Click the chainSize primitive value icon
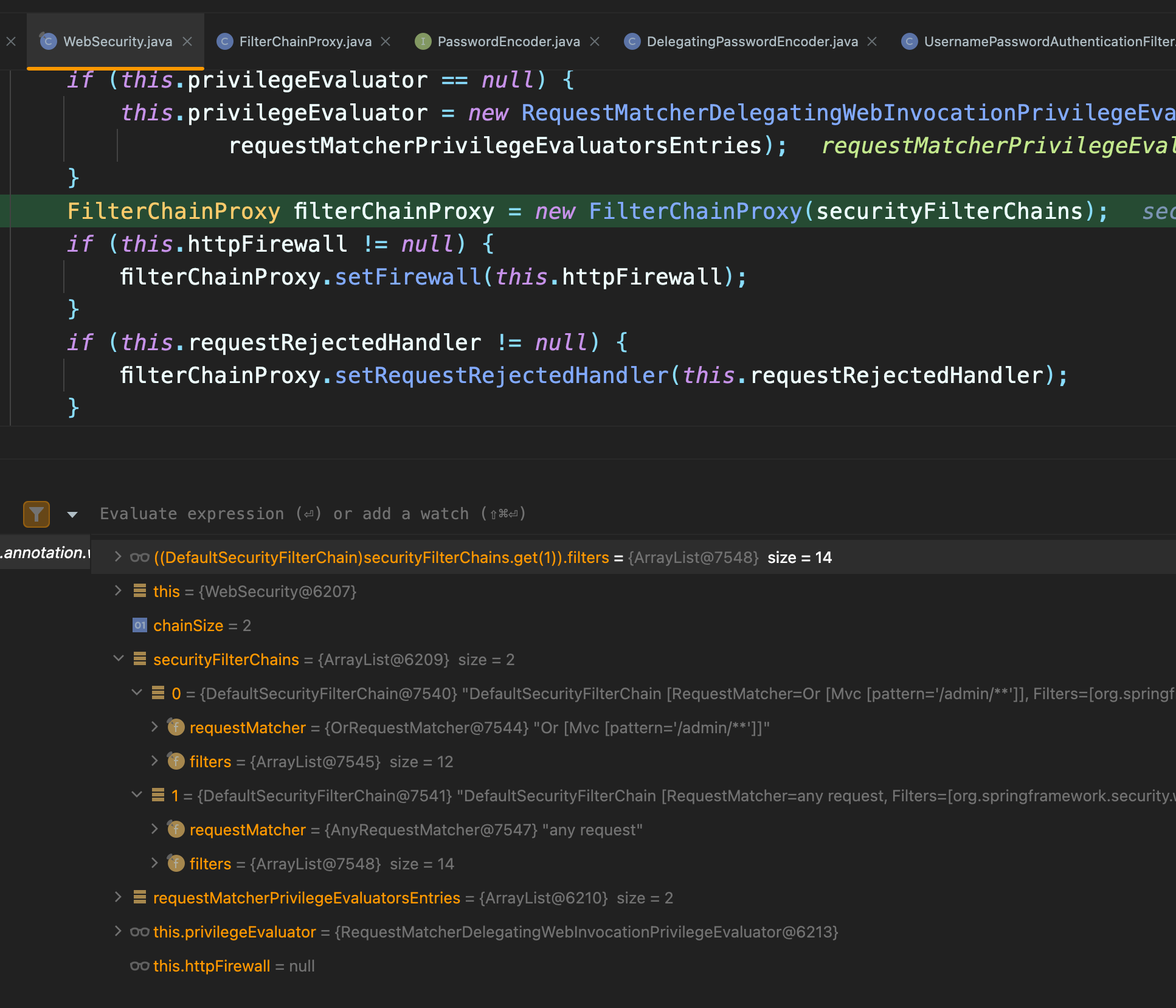Viewport: 1176px width, 1008px height. pyautogui.click(x=140, y=626)
